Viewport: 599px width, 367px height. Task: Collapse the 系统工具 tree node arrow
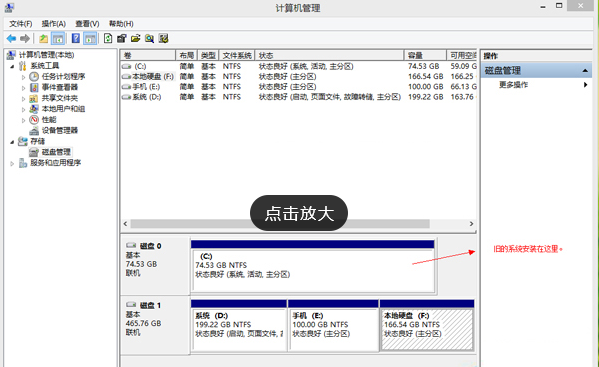pyautogui.click(x=12, y=66)
